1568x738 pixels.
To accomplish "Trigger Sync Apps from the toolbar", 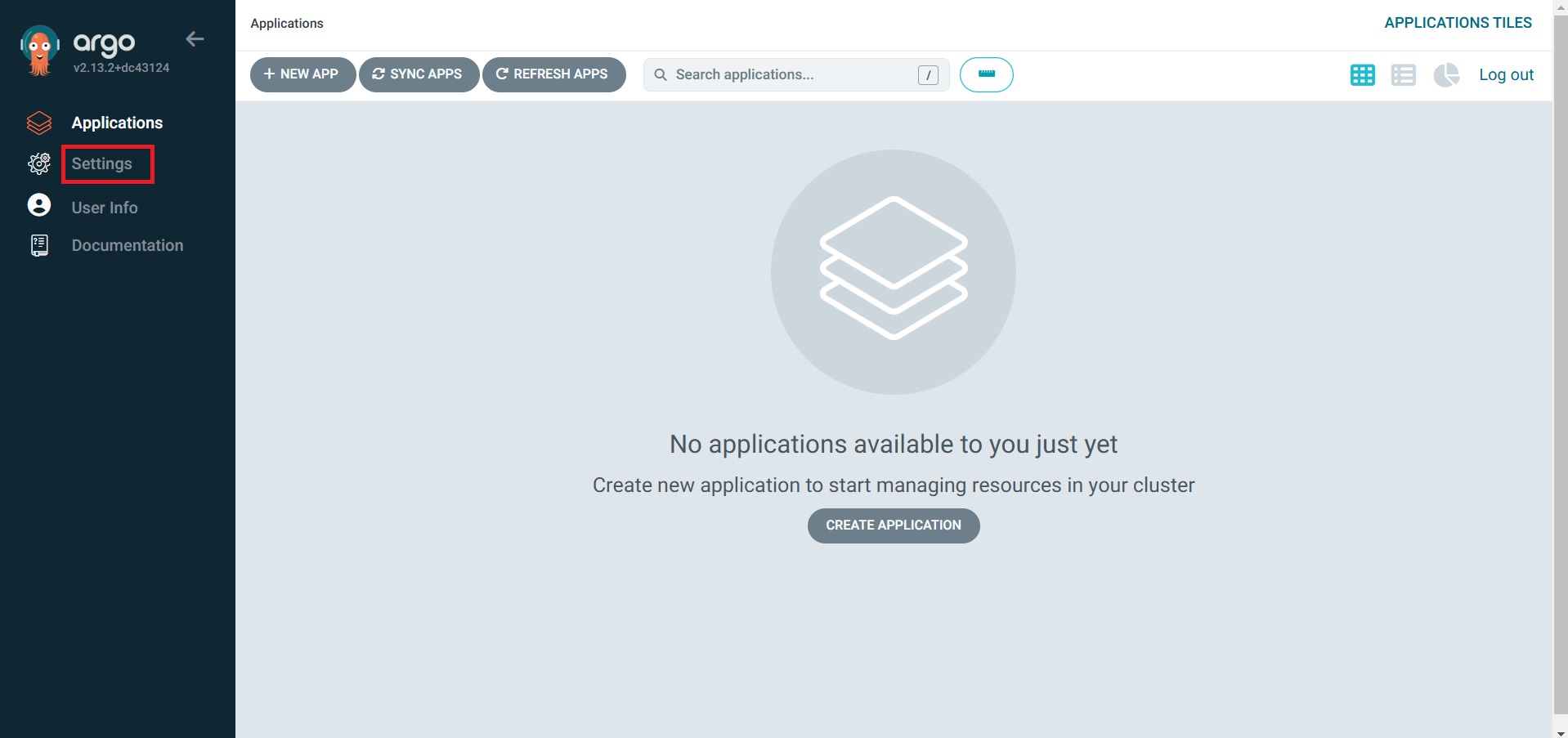I will [419, 74].
